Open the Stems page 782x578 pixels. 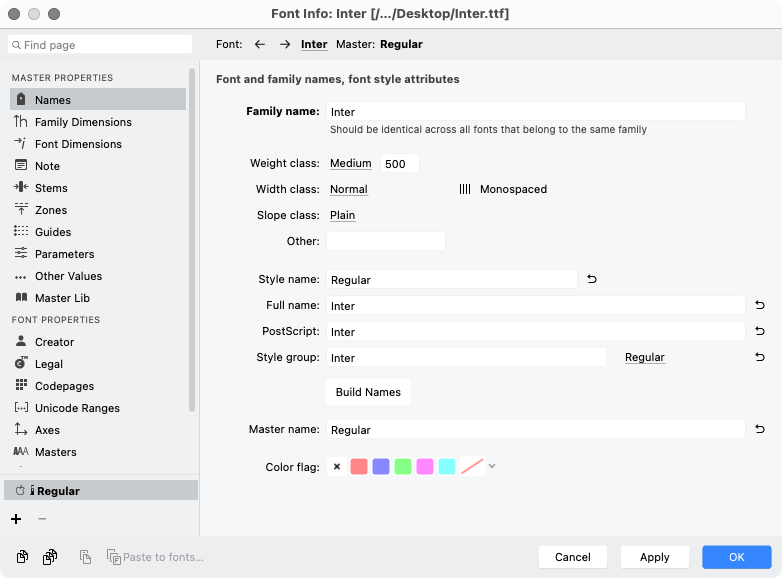point(98,188)
